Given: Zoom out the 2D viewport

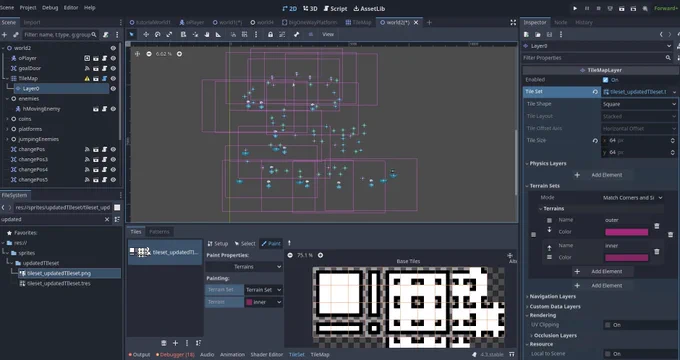Looking at the screenshot, I should (x=149, y=54).
